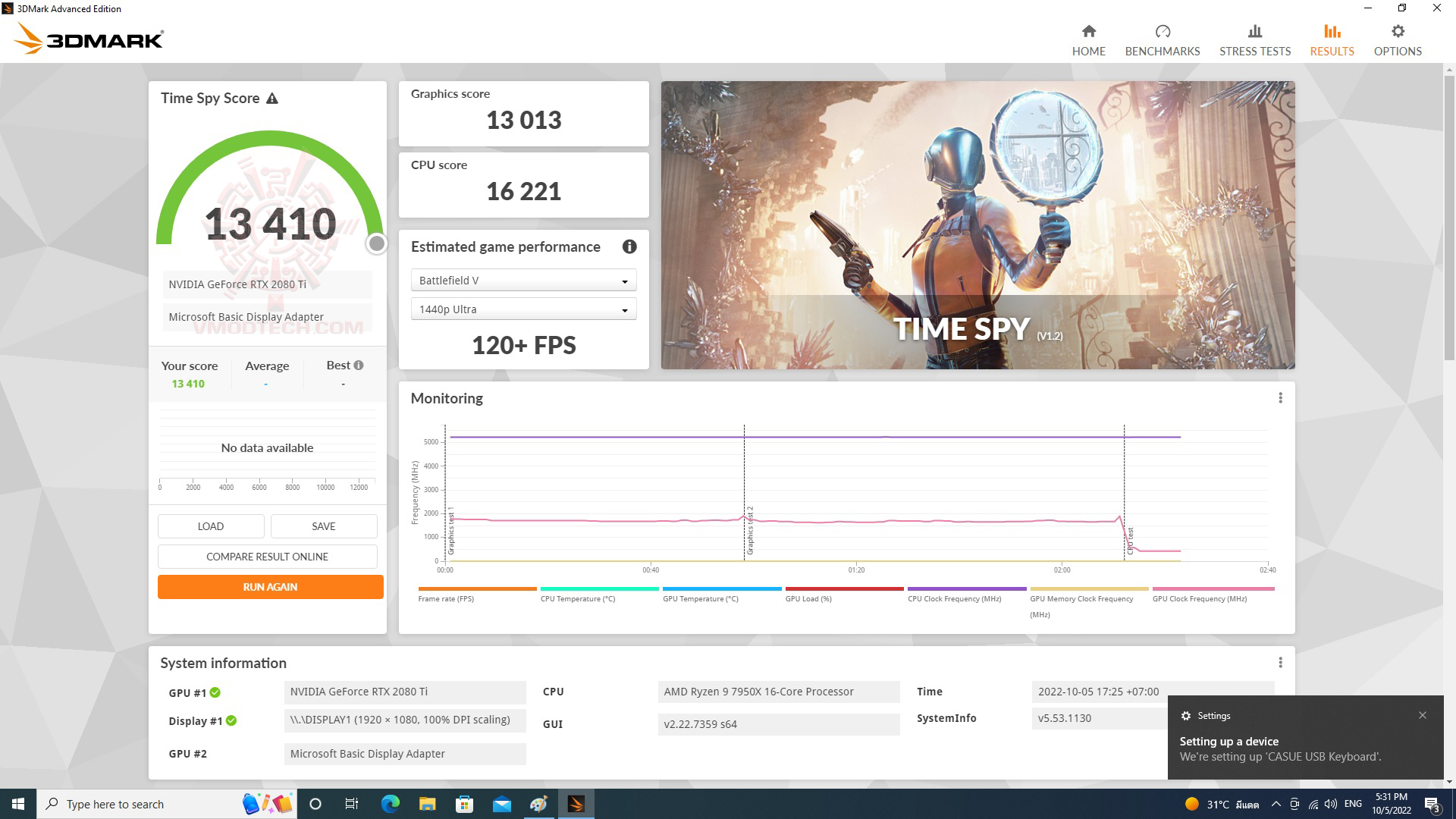Click the warning triangle beside Time Spy Score

(273, 98)
